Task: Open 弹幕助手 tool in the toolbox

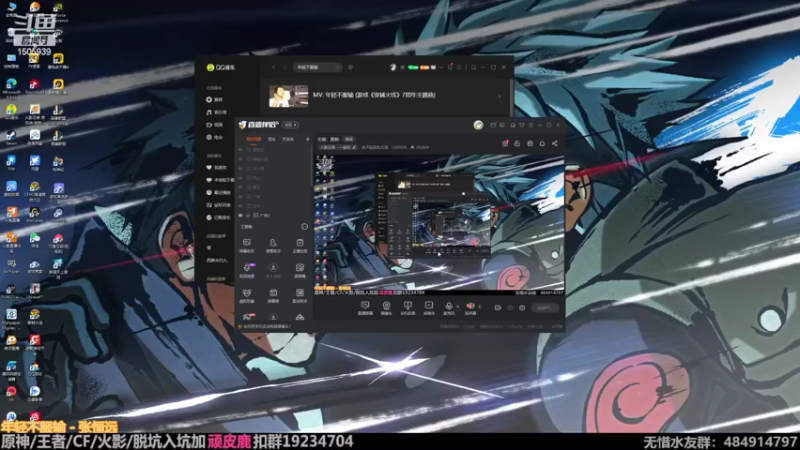Action: tap(247, 245)
